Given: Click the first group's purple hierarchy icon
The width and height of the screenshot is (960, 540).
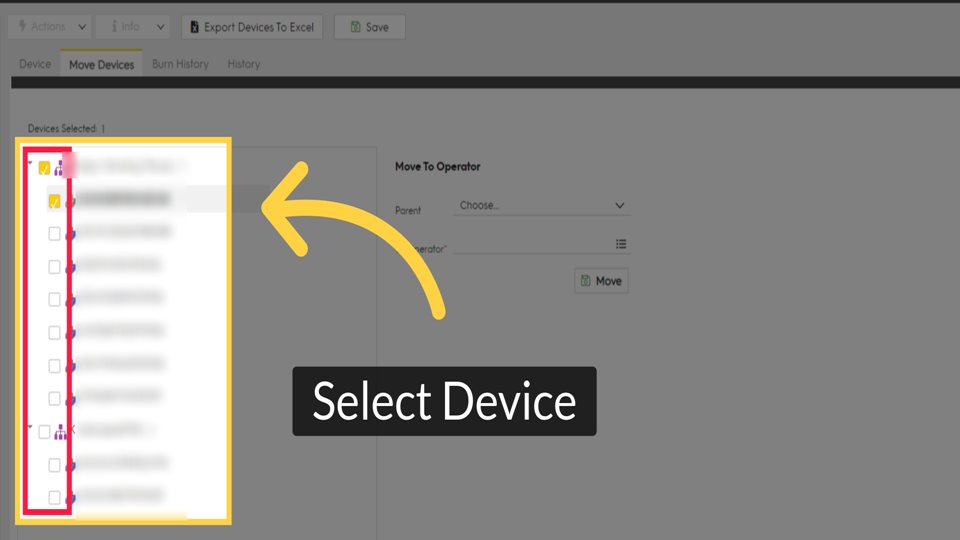Looking at the screenshot, I should click(61, 168).
